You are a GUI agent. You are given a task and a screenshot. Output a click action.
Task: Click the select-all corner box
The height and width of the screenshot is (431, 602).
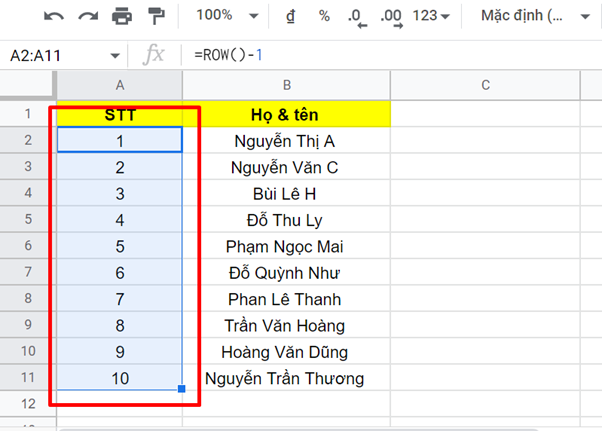[x=26, y=85]
